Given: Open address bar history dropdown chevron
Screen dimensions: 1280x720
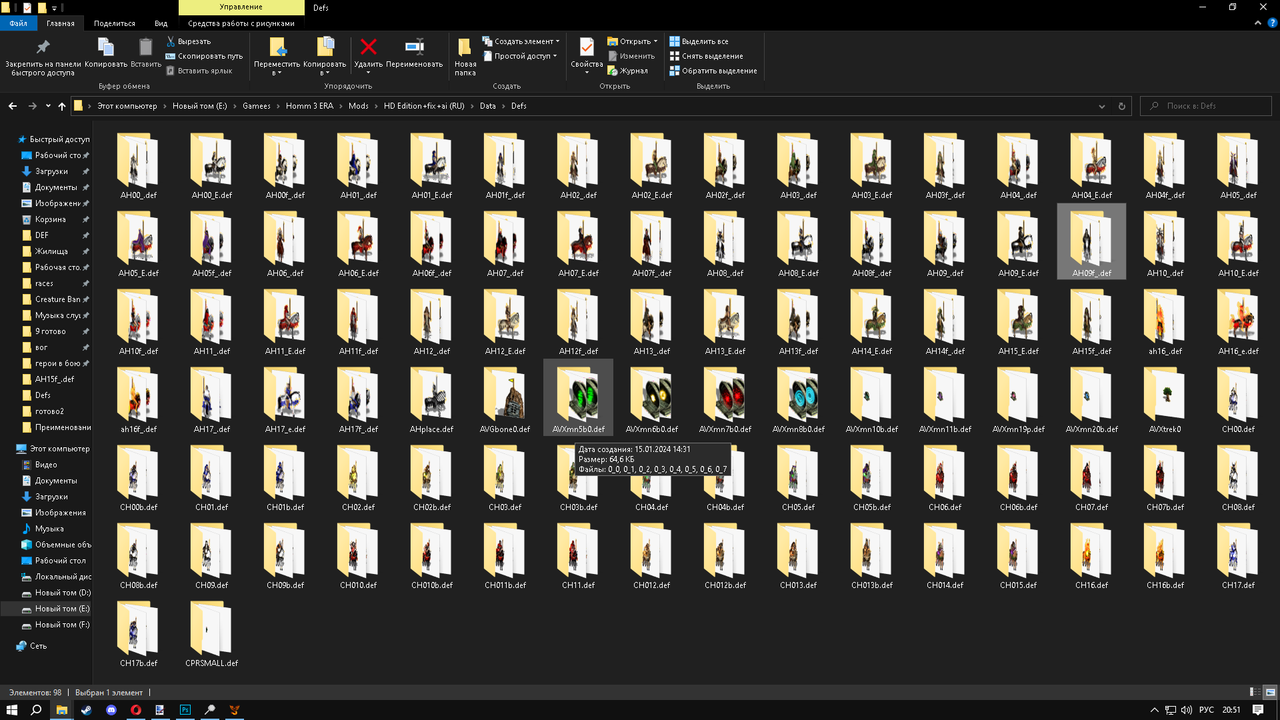Looking at the screenshot, I should [1102, 106].
